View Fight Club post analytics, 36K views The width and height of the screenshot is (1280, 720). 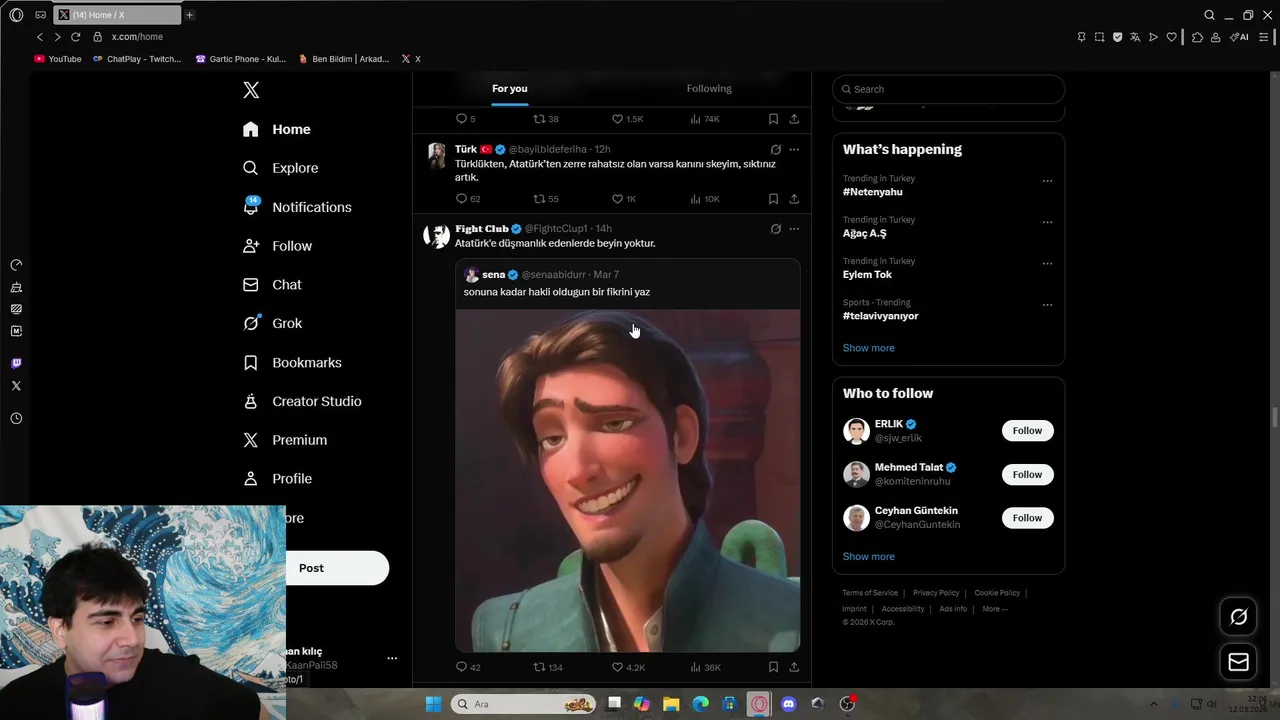[x=705, y=667]
